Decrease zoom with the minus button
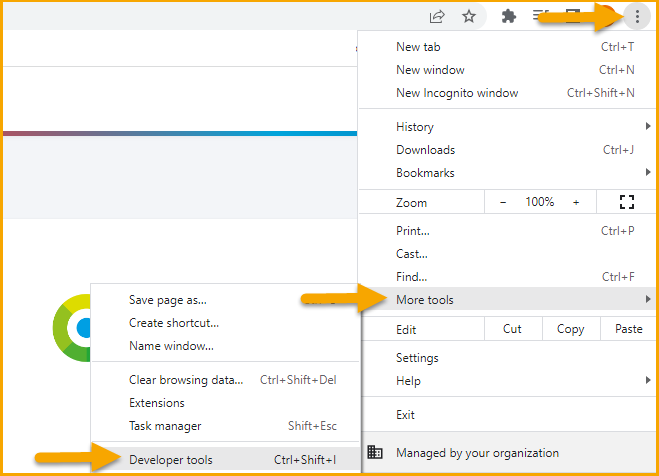 click(x=503, y=202)
